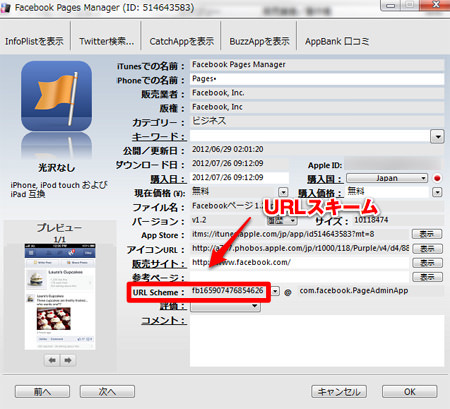Viewport: 450px width, 409px height.
Task: Open the 購入国 Japan dropdown
Action: coord(387,178)
